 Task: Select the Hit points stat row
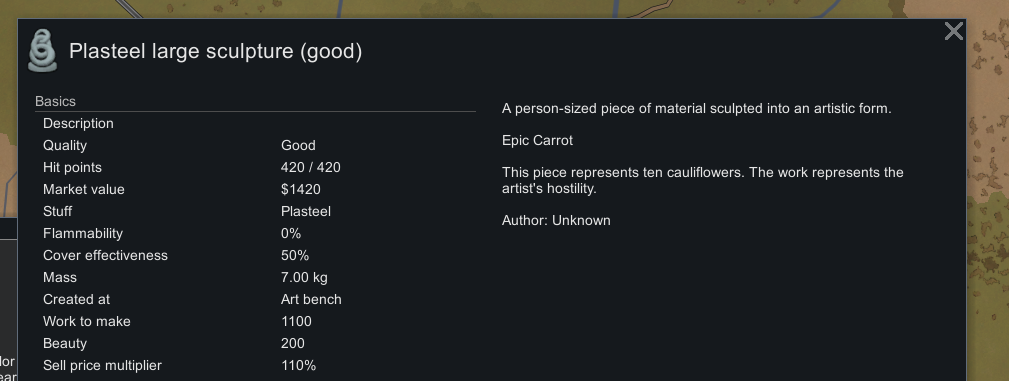pos(255,167)
